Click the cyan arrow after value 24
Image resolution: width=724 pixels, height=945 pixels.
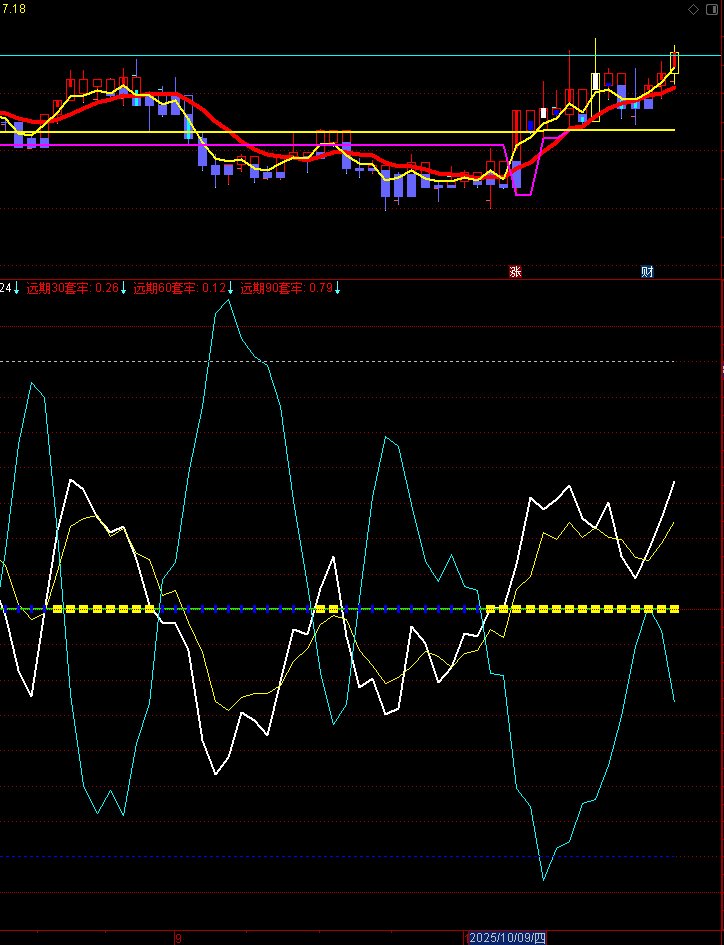click(17, 288)
